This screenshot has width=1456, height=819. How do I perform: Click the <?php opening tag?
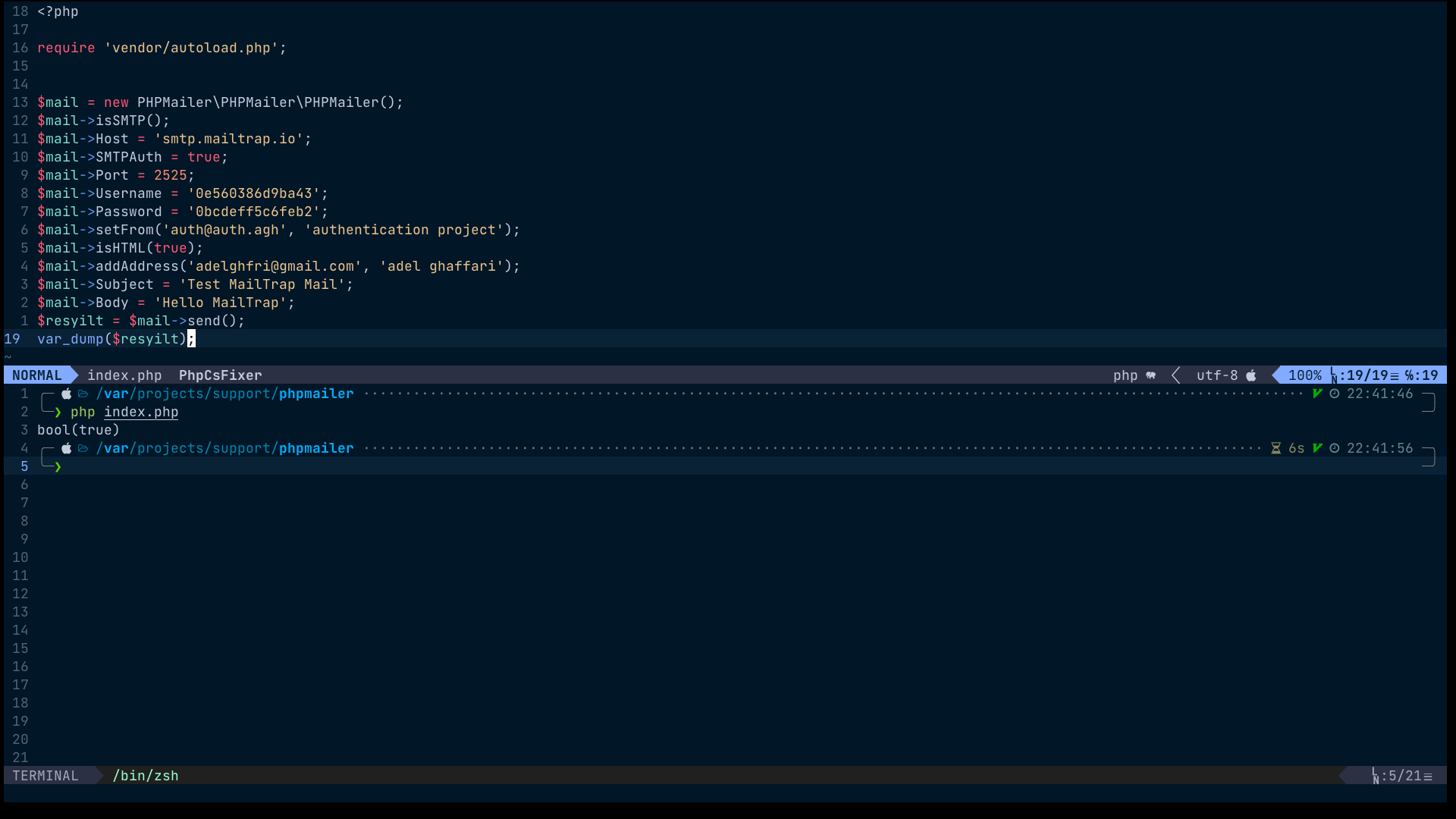point(58,11)
